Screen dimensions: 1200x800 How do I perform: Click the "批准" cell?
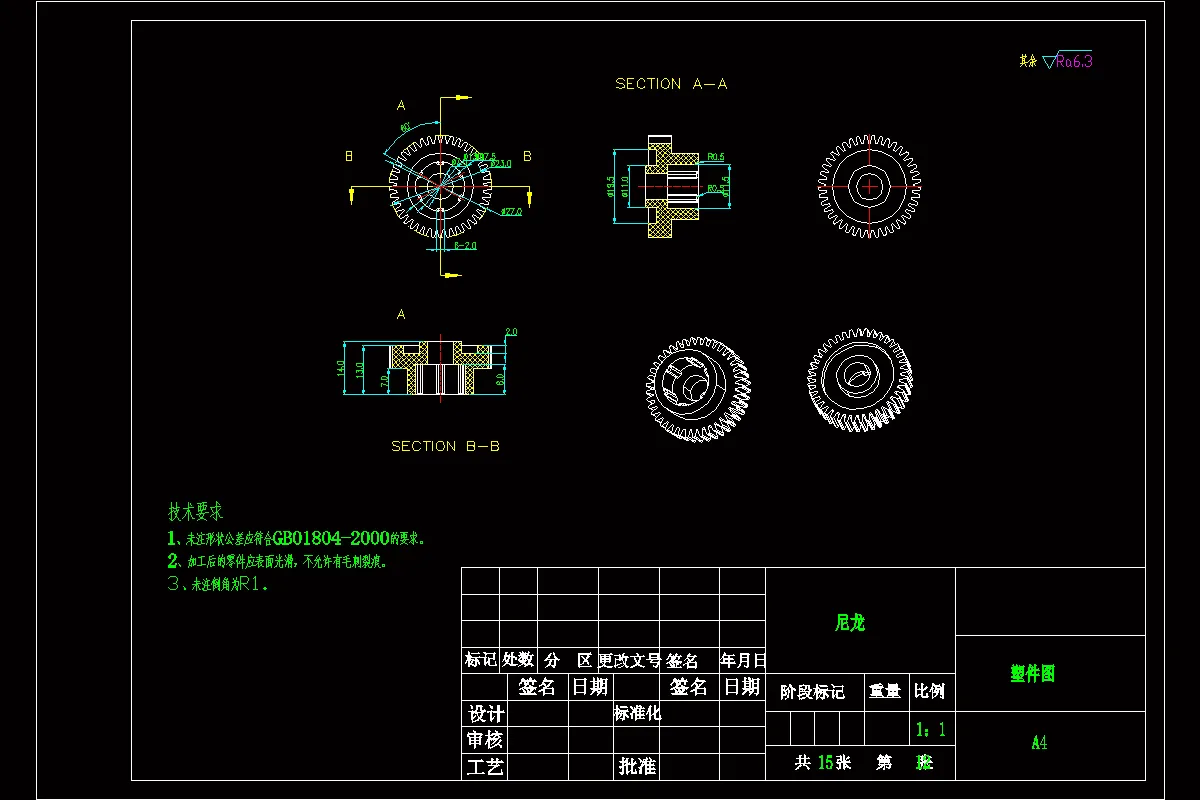tap(637, 767)
